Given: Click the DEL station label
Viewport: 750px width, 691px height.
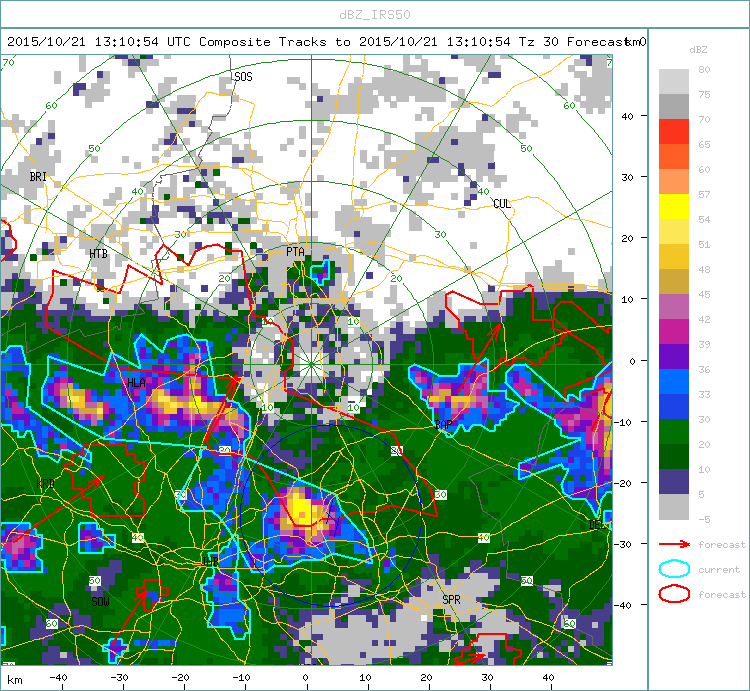Looking at the screenshot, I should (596, 525).
